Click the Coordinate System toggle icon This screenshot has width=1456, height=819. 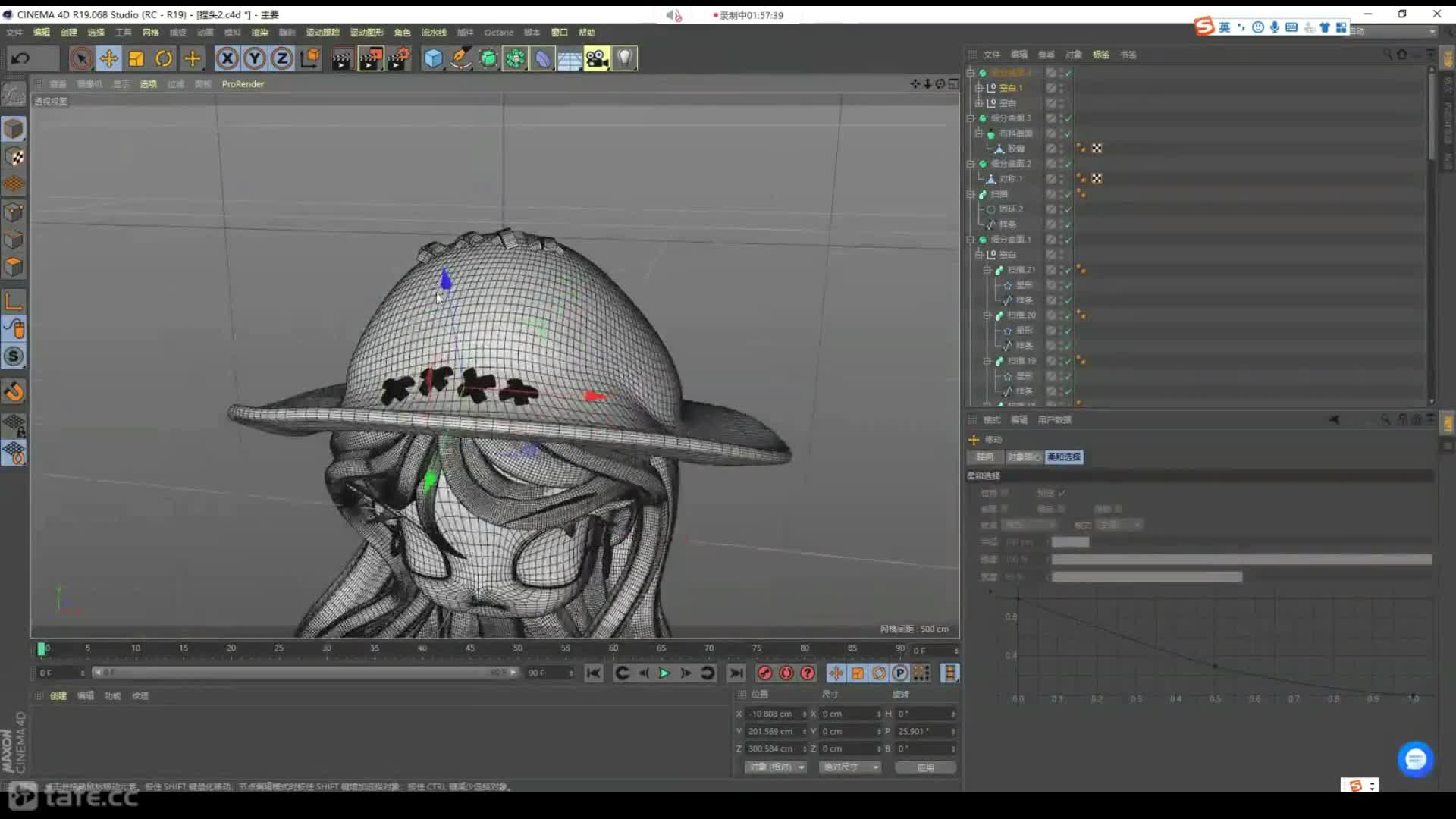point(310,58)
